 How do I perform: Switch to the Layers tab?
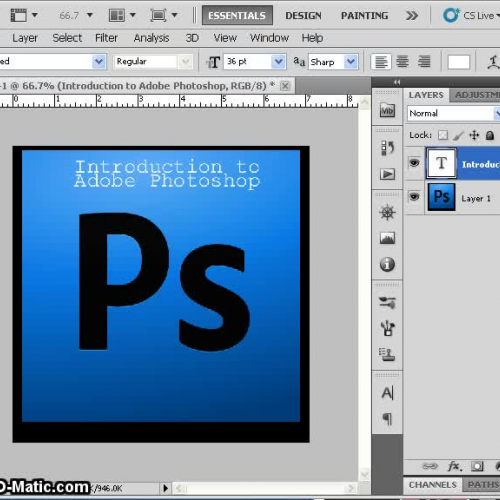tap(426, 95)
